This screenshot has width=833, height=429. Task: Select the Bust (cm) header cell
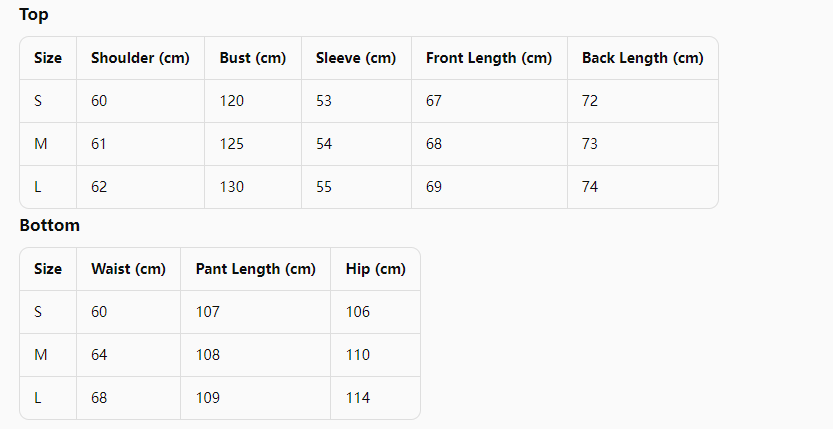[253, 58]
